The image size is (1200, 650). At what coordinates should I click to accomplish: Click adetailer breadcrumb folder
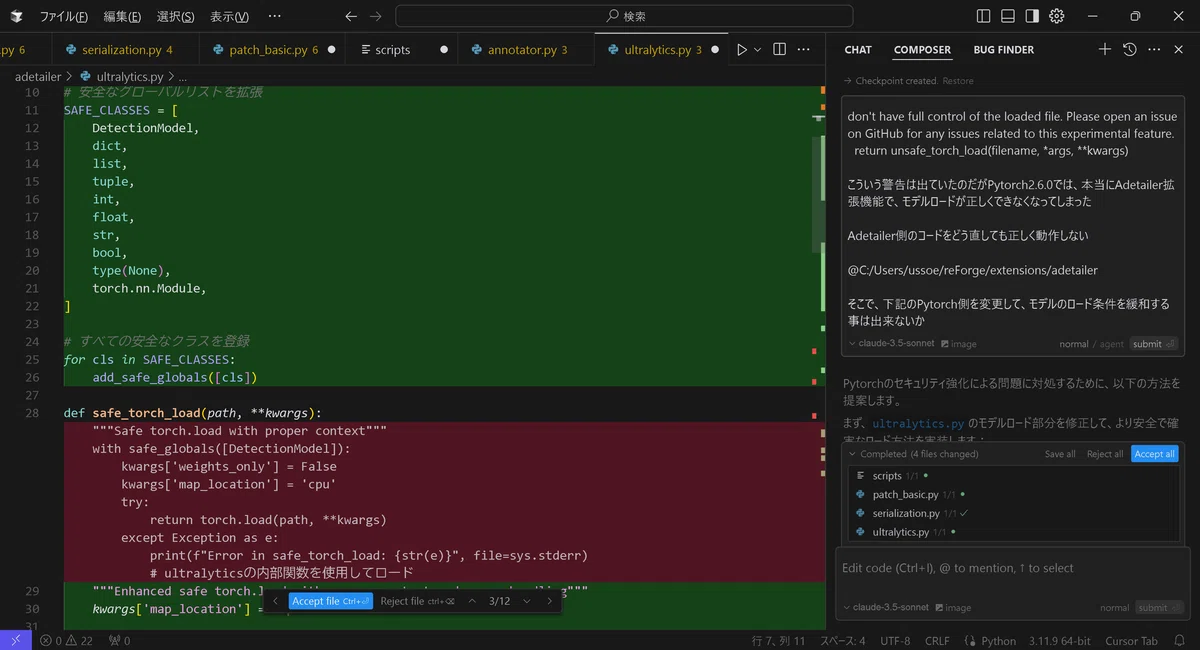(38, 76)
